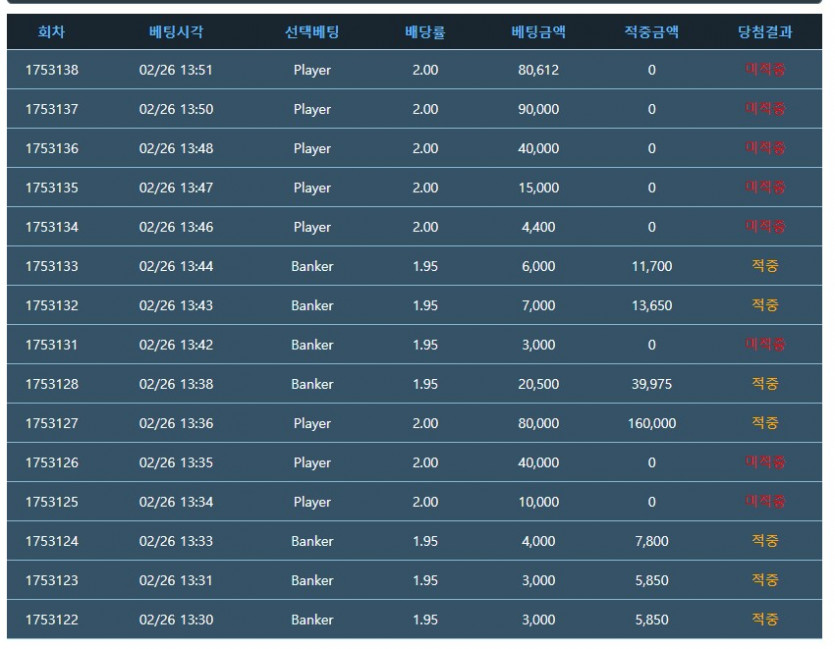Click bet time 02/26 13:43
The image size is (835, 649).
pos(176,306)
